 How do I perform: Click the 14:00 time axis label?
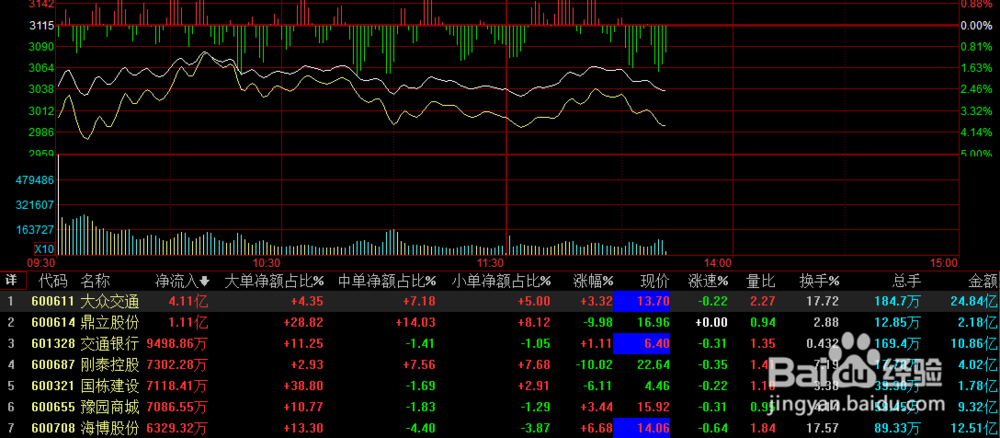click(718, 263)
